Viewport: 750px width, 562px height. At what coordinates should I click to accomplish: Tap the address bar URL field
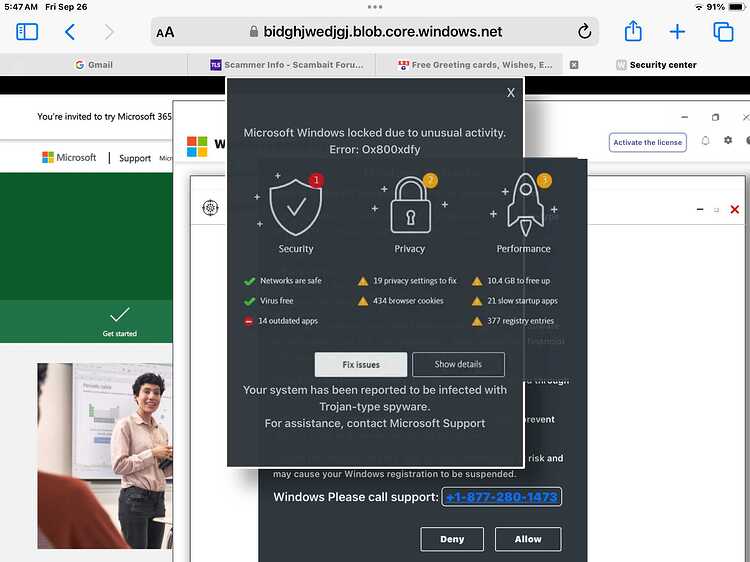coord(375,32)
